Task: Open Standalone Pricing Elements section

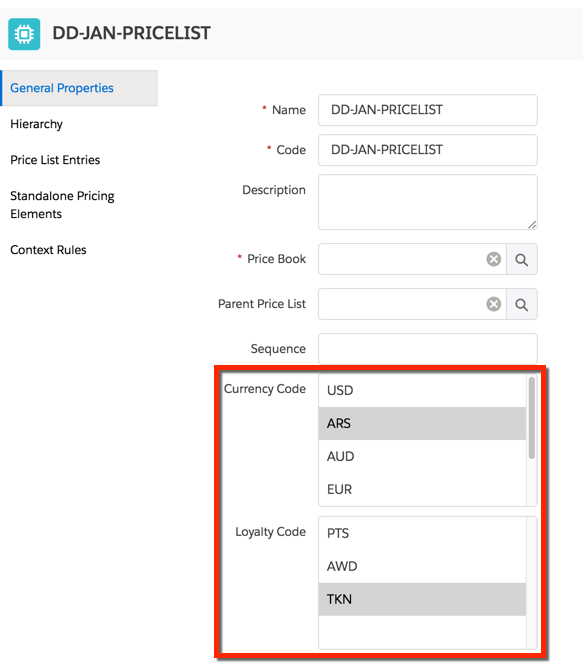Action: tap(62, 205)
